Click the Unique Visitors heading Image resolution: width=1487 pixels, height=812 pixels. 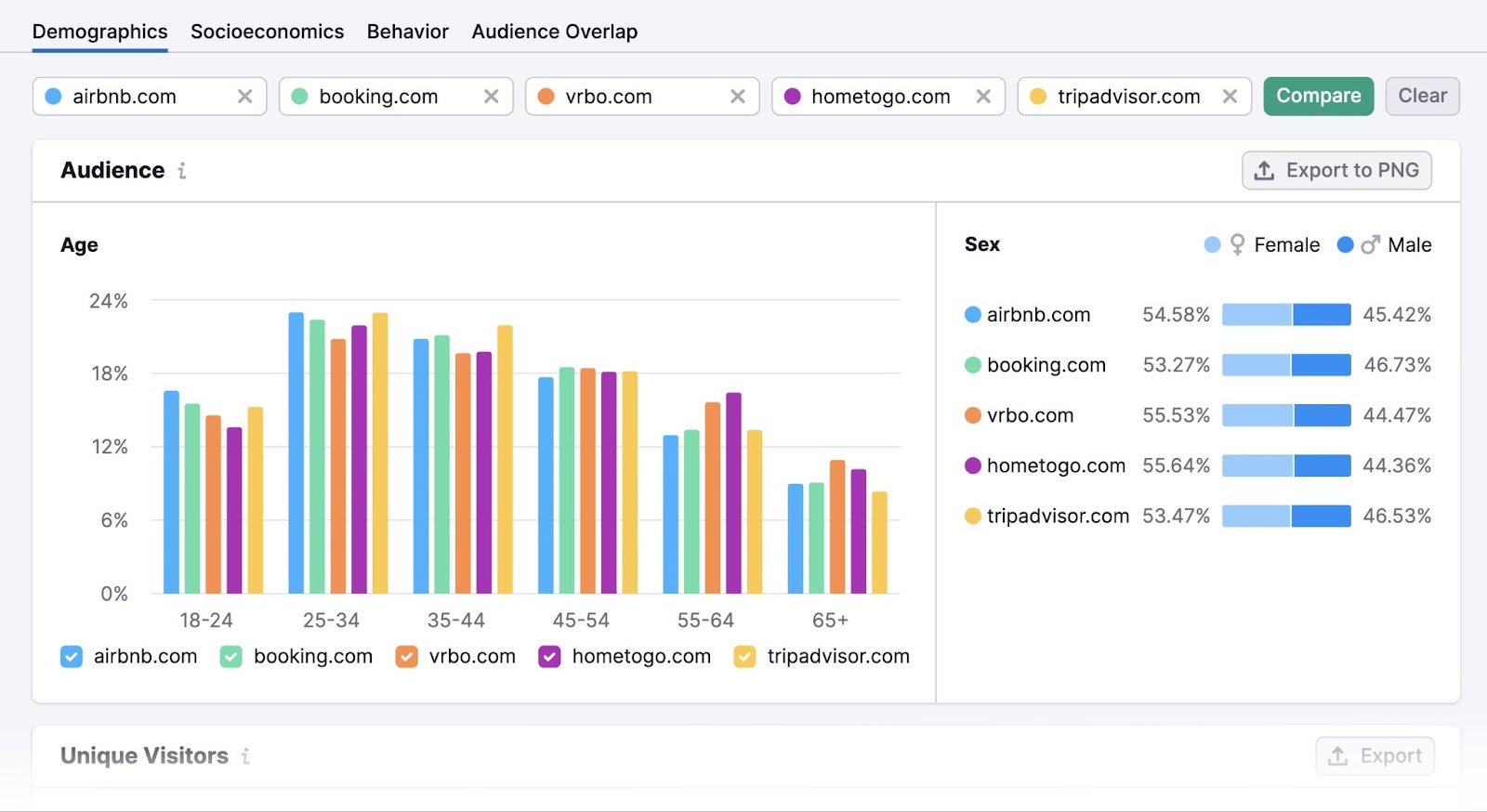point(144,756)
